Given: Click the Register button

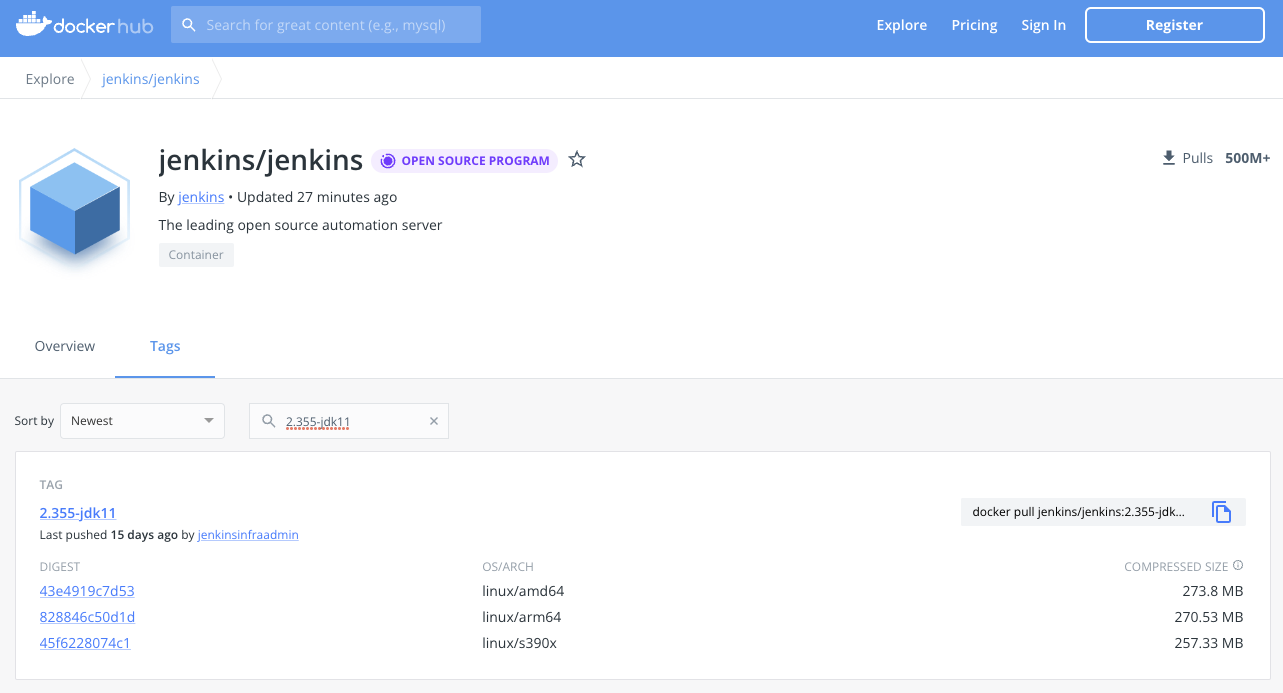Looking at the screenshot, I should pyautogui.click(x=1174, y=25).
